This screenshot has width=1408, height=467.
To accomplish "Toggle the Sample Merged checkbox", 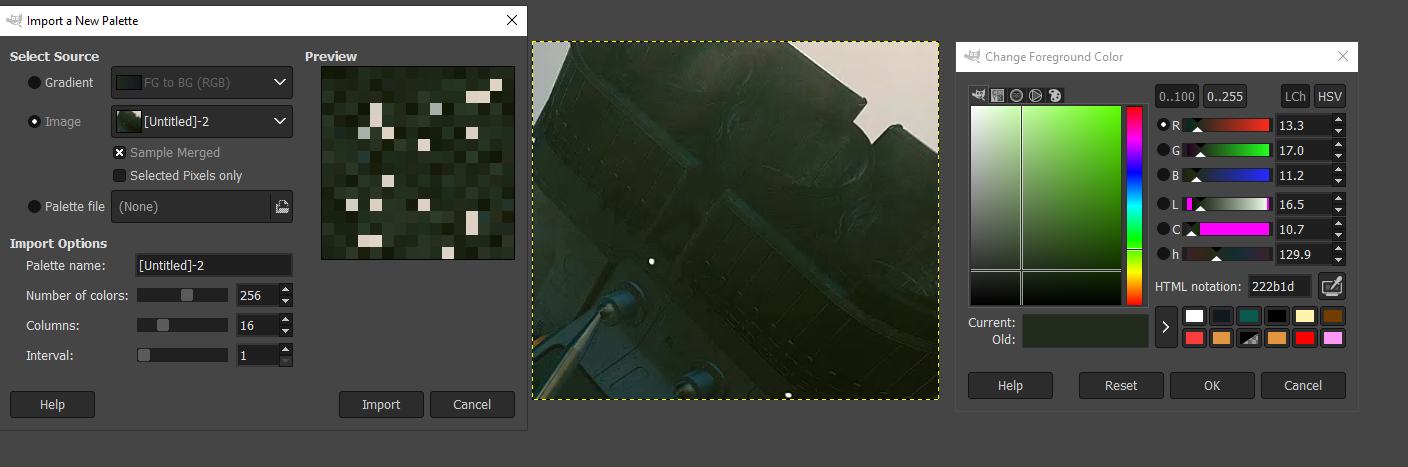I will click(x=120, y=153).
